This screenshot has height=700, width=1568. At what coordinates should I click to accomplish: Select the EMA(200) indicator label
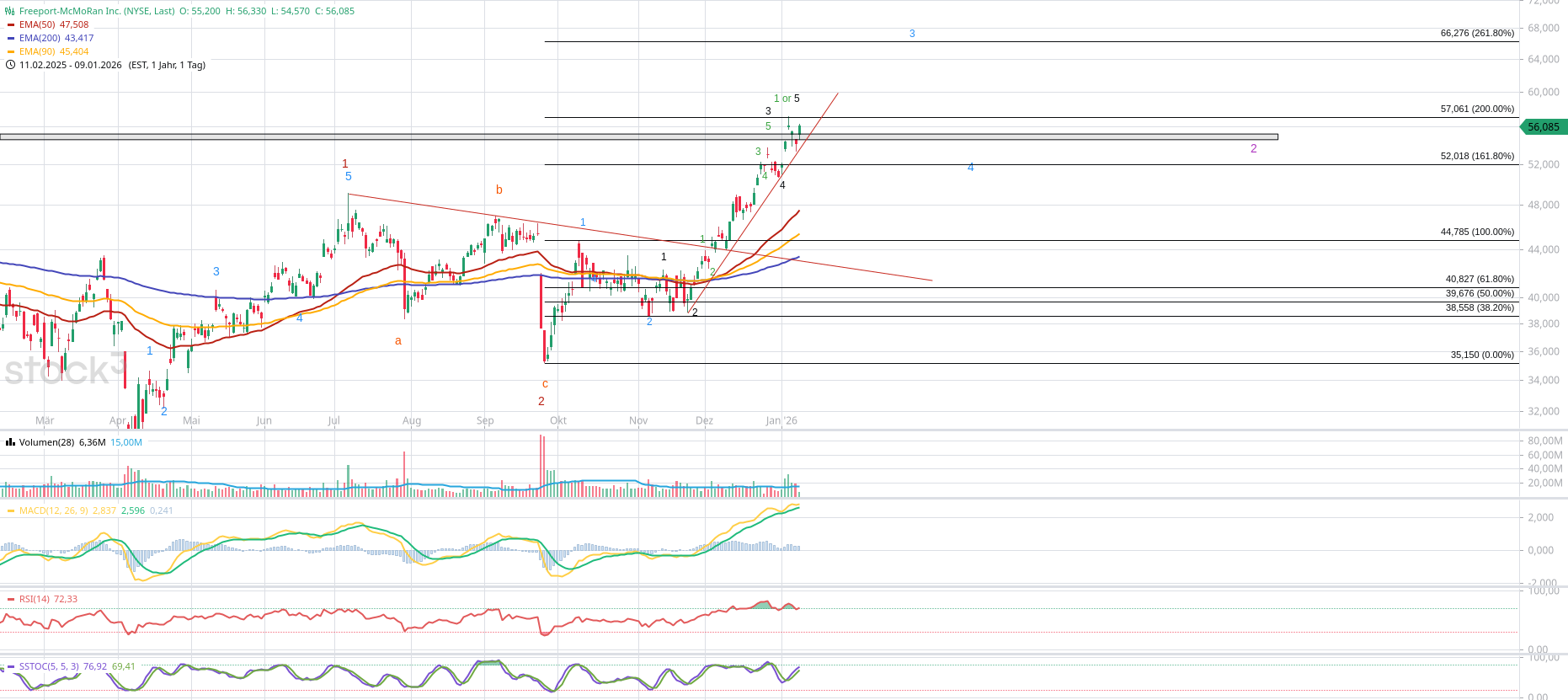pos(40,38)
